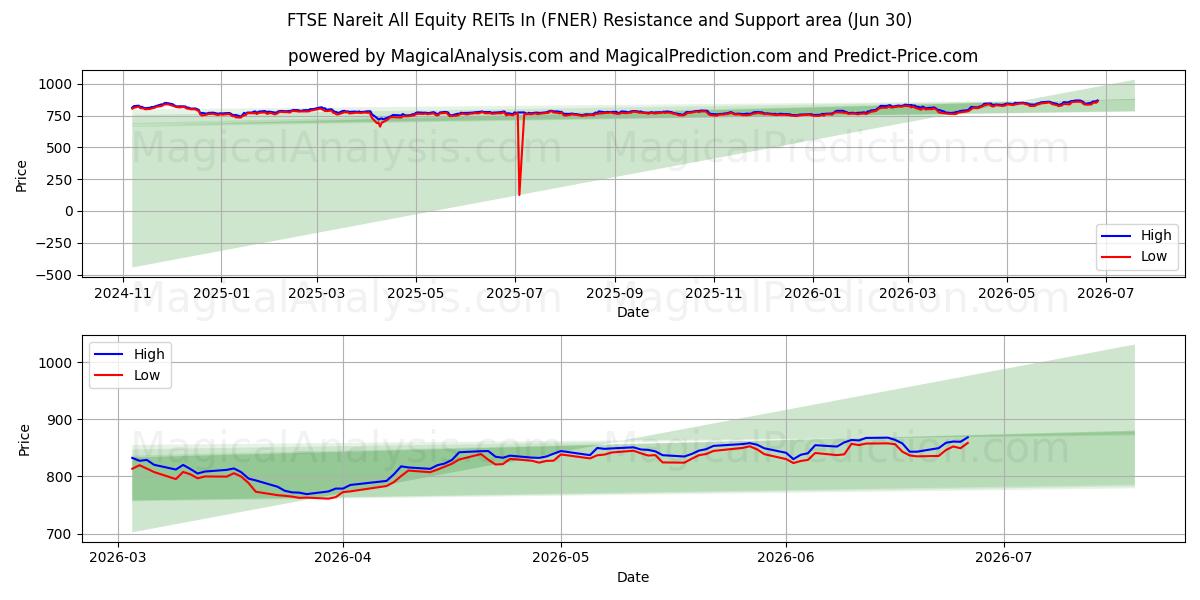Image resolution: width=1200 pixels, height=600 pixels.
Task: Click the '2025-09' x-axis label on top chart
Action: coord(614,295)
